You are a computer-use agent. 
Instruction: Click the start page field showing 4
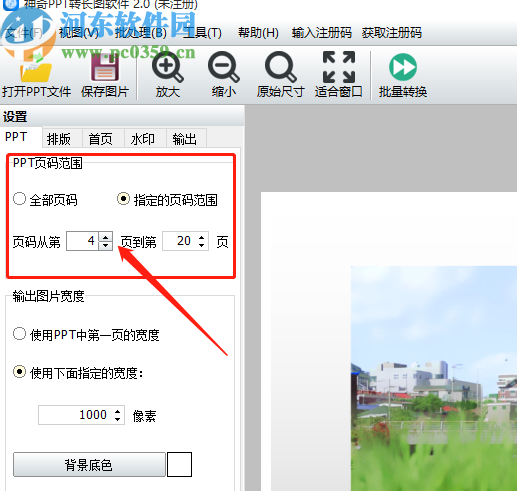pos(83,241)
